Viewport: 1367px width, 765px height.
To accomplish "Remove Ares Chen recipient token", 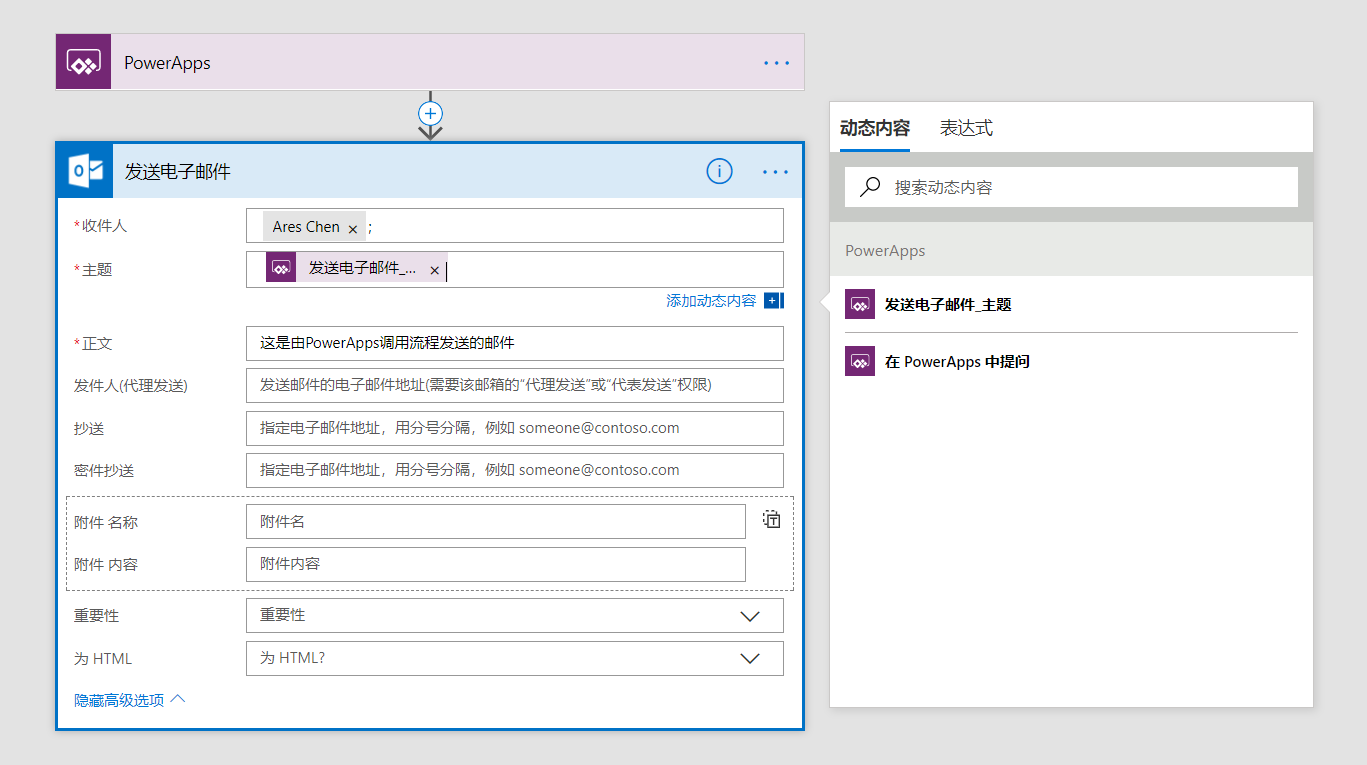I will (x=353, y=228).
